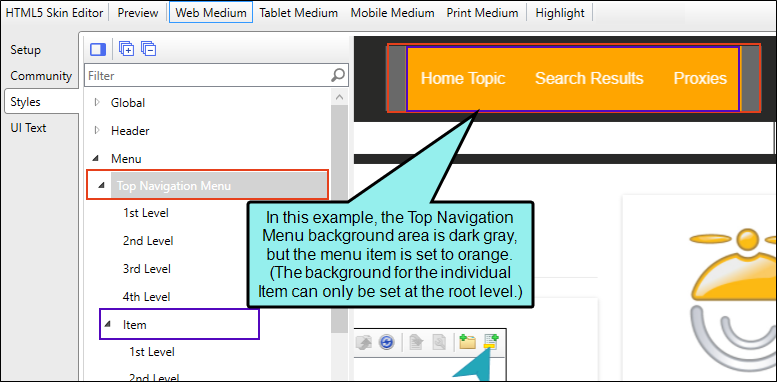Open the Setup tab
Image resolution: width=777 pixels, height=382 pixels.
click(26, 50)
